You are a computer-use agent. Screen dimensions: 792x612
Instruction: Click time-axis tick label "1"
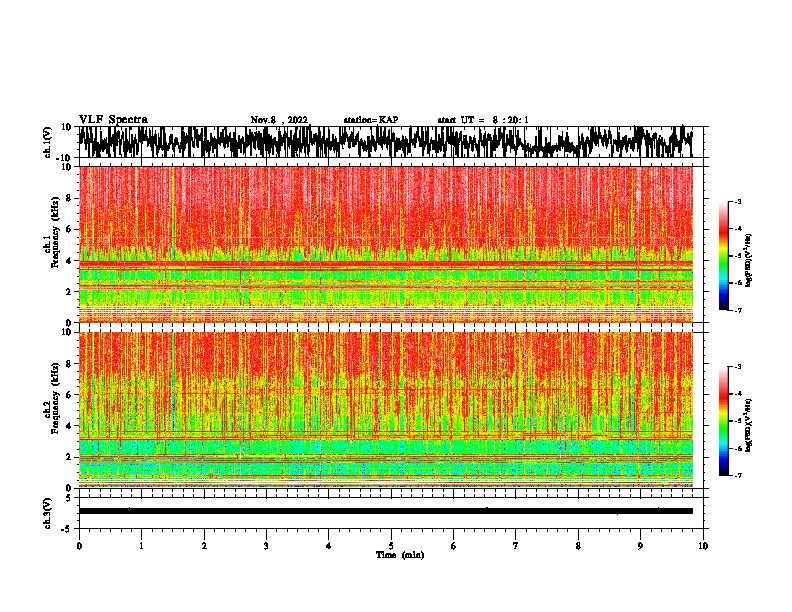(x=141, y=546)
